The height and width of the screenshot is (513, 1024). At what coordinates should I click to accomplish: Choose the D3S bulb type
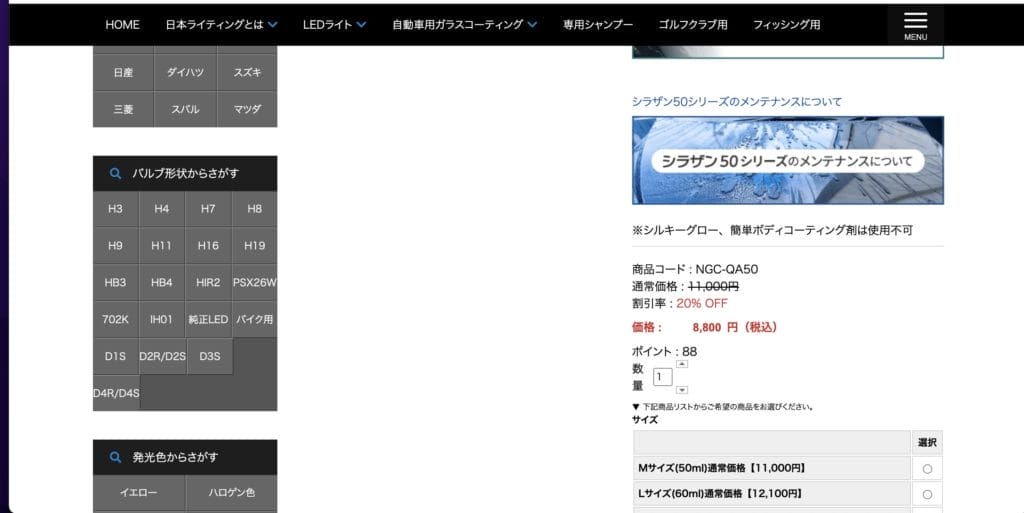pos(210,356)
